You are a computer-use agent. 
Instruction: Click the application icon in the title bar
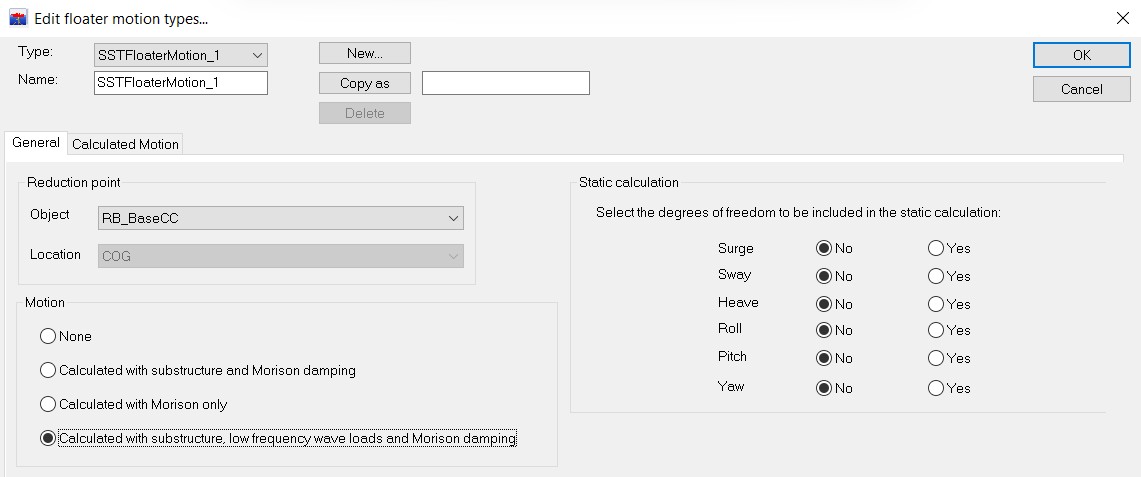click(17, 19)
